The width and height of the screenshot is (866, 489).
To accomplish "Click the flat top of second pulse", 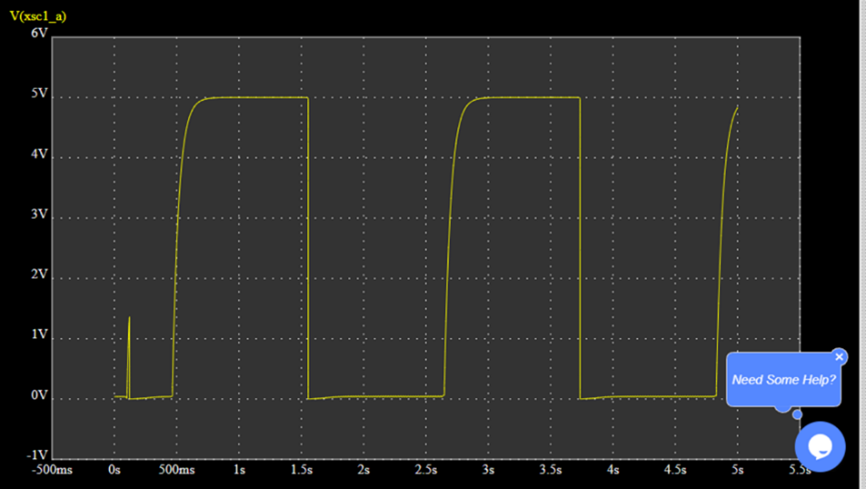I will [530, 97].
